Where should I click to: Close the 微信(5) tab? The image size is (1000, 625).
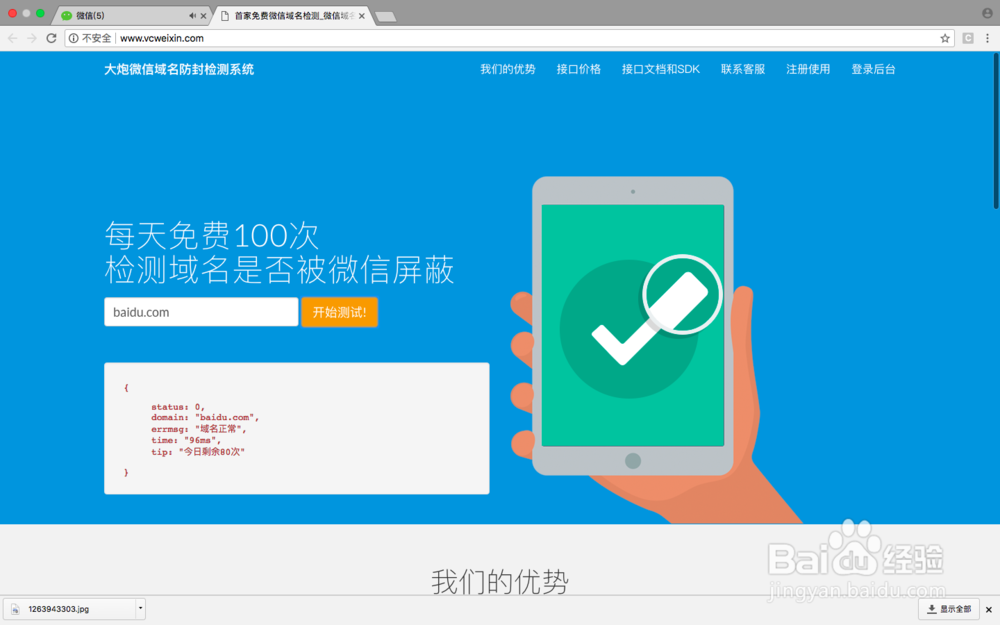coord(203,16)
